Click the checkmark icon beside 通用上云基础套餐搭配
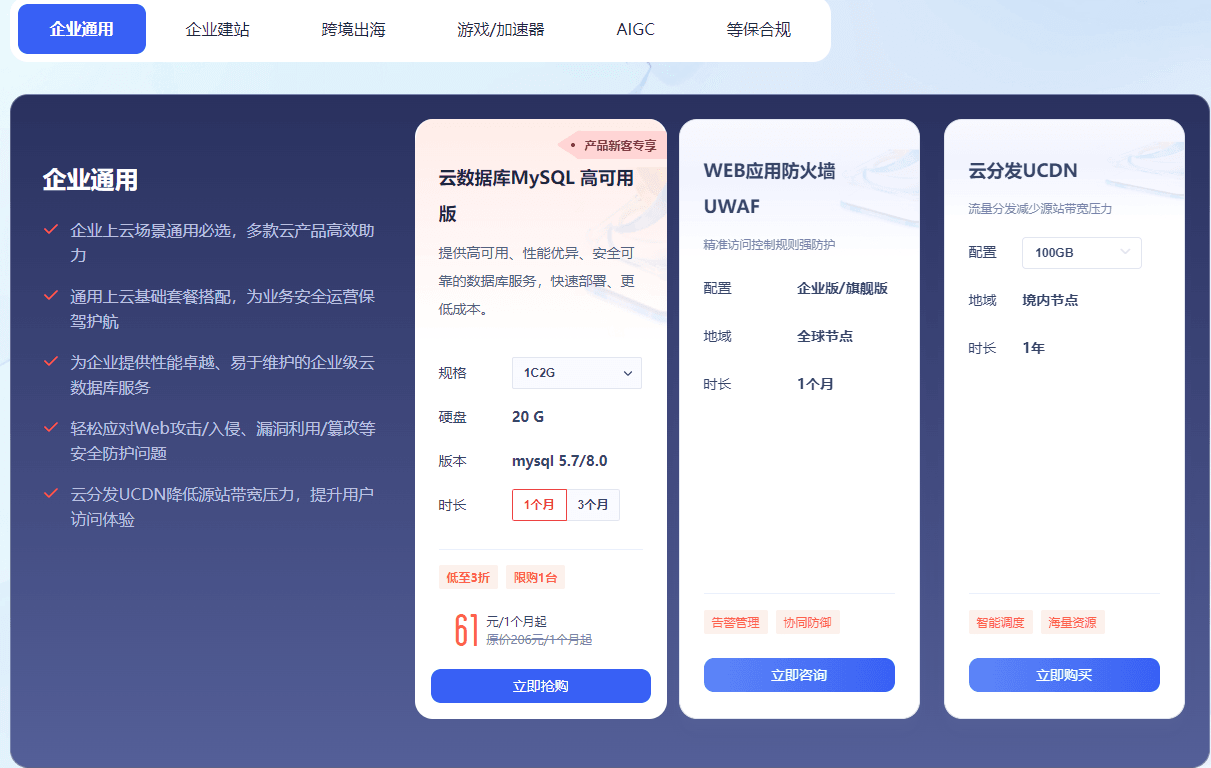This screenshot has width=1211, height=768. coord(50,296)
